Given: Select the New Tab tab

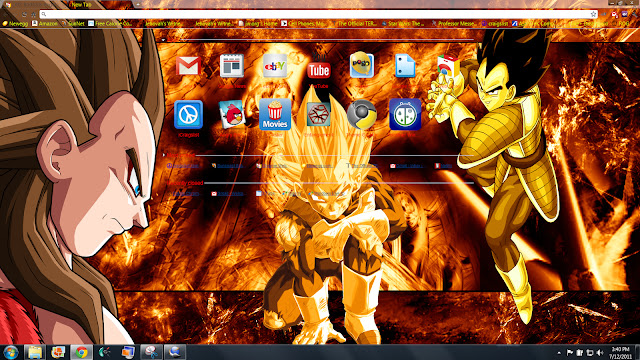Looking at the screenshot, I should [x=99, y=5].
